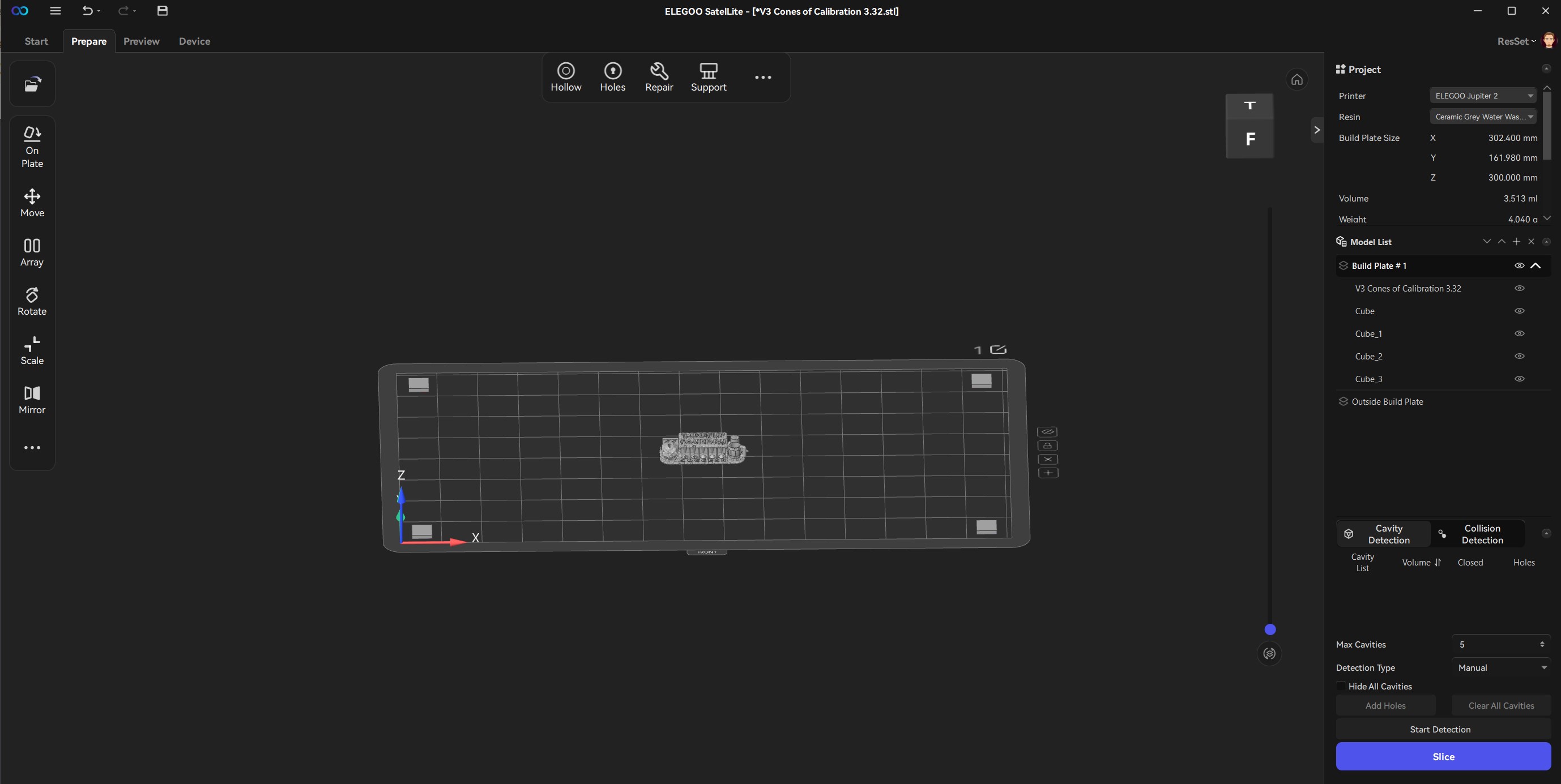Select the Cavity Detection tab
Viewport: 1561px width, 784px height.
click(x=1384, y=534)
